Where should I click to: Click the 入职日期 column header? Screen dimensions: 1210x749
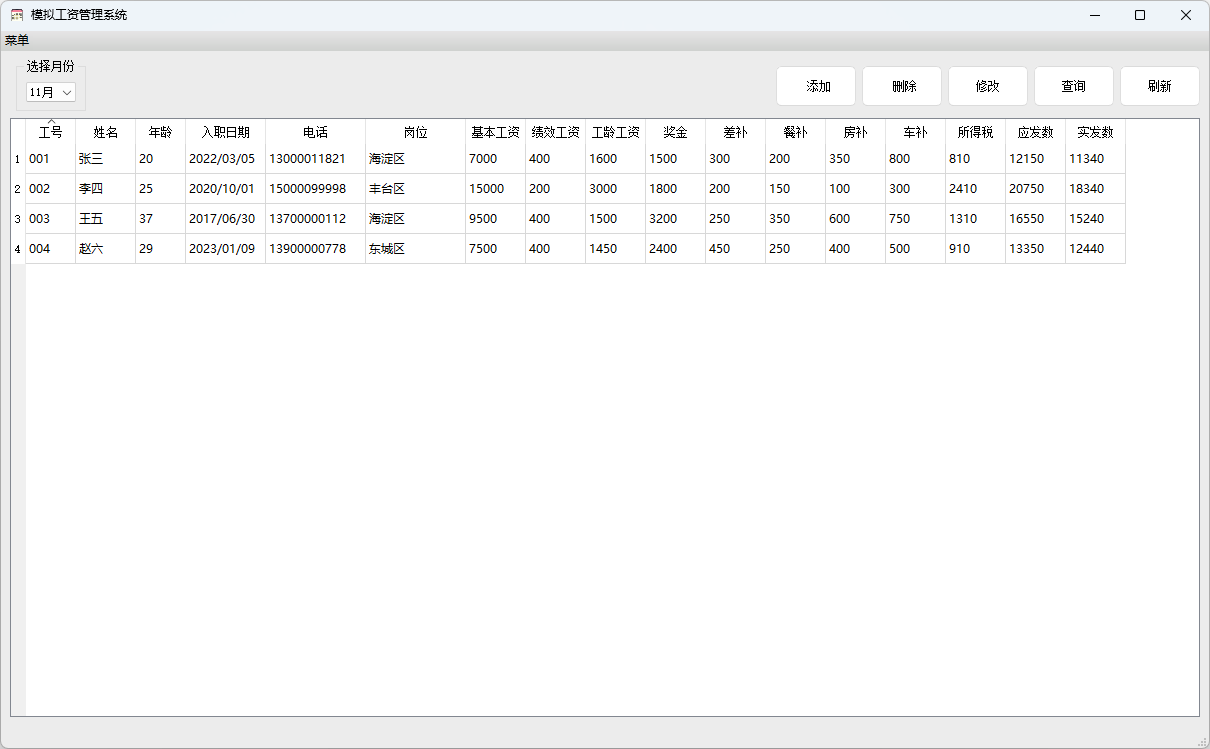(x=226, y=132)
